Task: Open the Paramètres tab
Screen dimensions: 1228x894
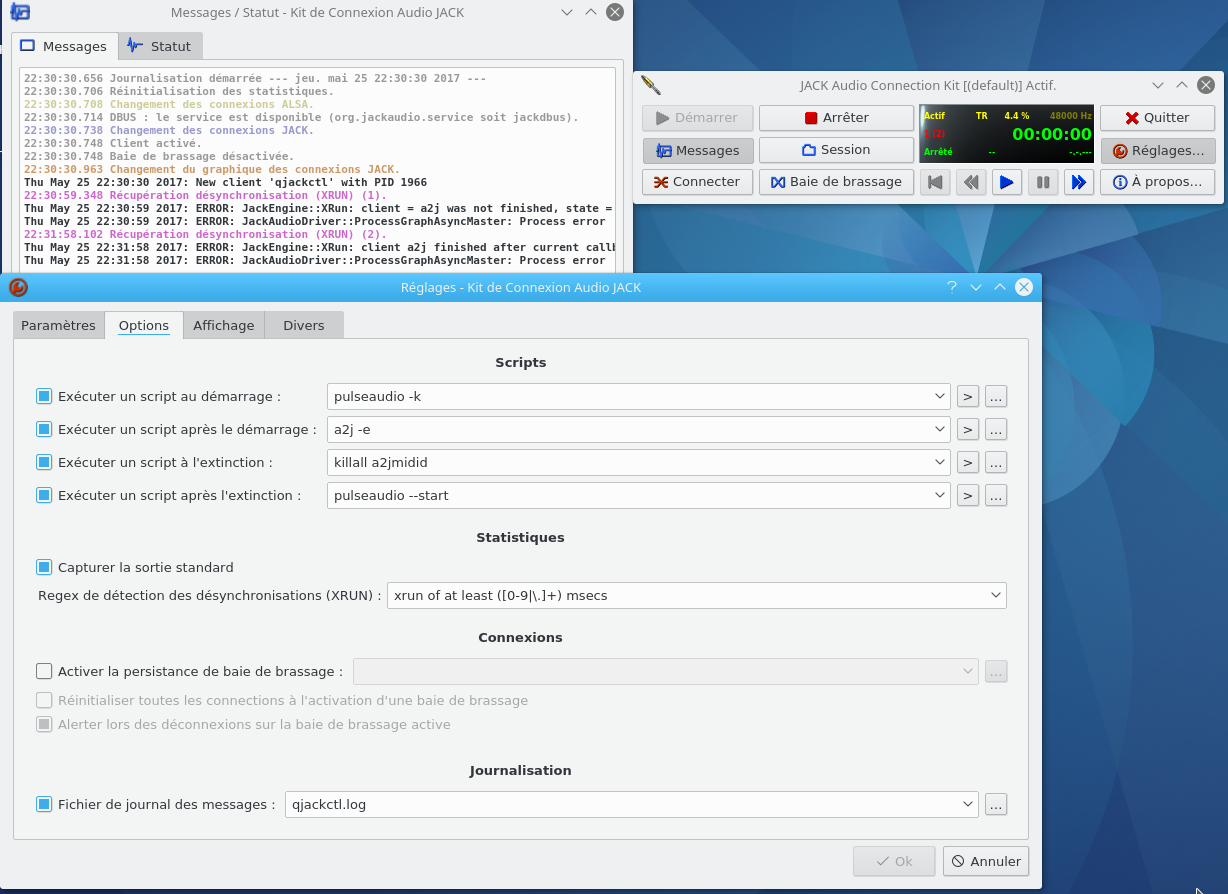Action: [58, 325]
